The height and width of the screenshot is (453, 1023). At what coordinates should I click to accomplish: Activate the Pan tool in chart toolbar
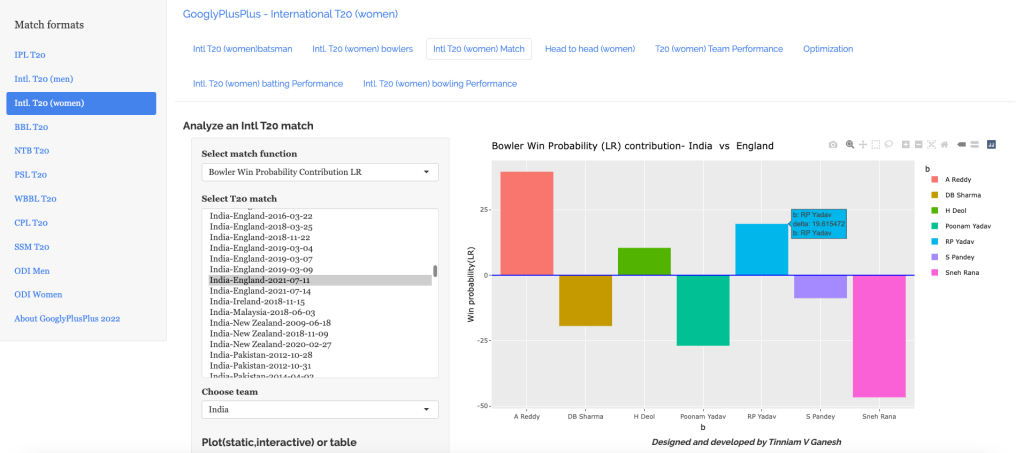pyautogui.click(x=862, y=145)
